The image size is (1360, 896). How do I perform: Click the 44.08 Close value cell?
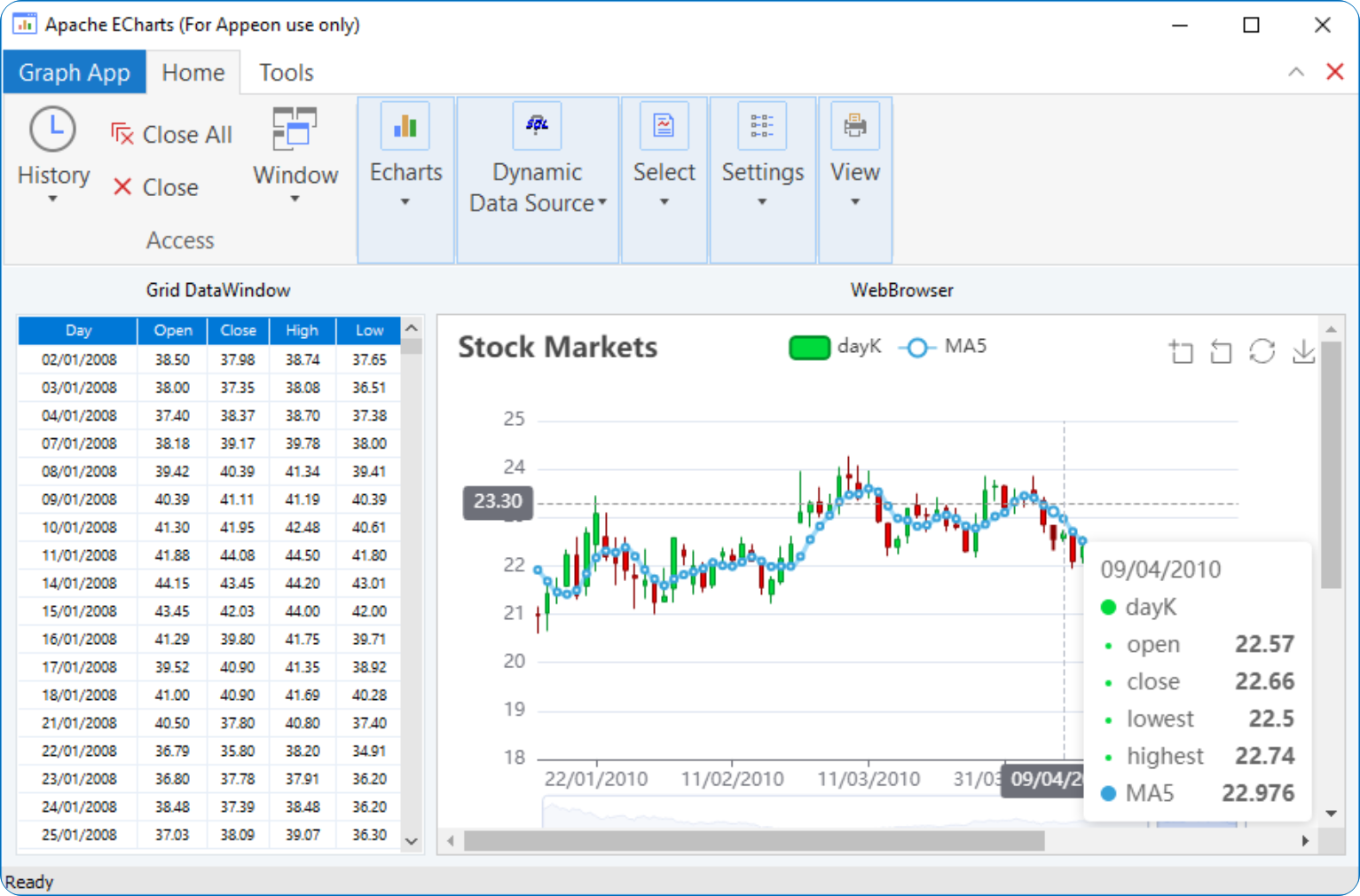click(238, 554)
